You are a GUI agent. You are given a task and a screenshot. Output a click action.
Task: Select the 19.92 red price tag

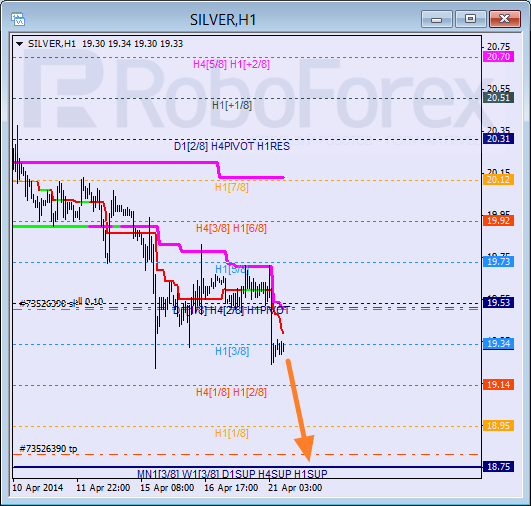(498, 220)
